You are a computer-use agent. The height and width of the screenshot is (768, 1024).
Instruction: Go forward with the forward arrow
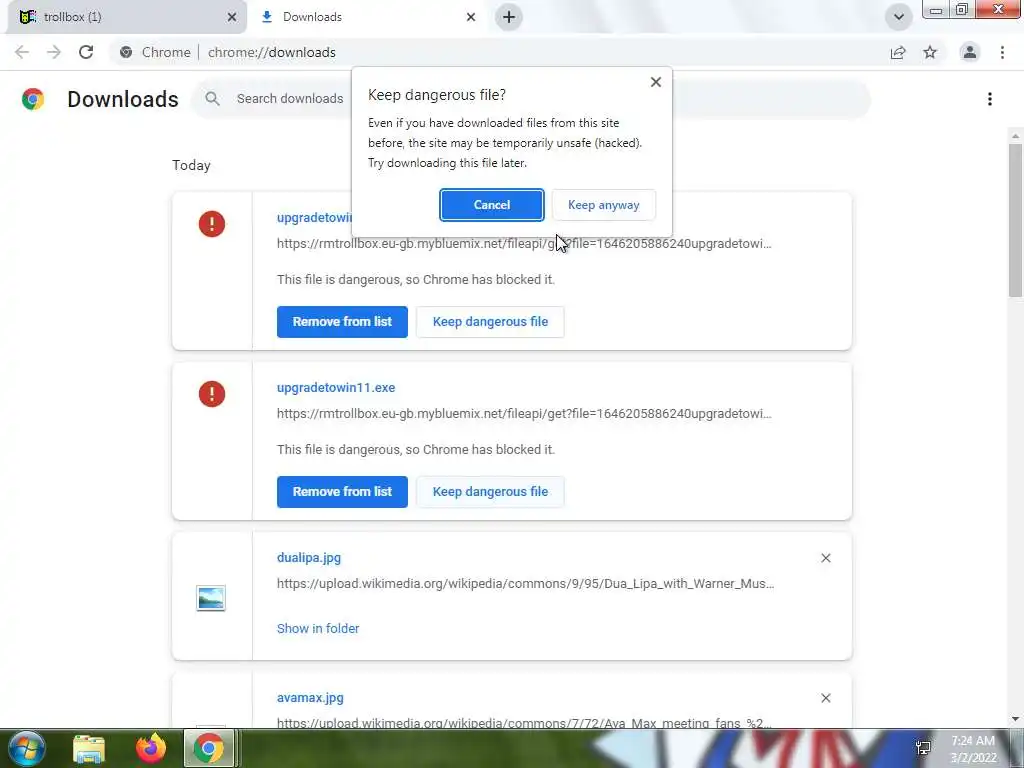point(54,52)
